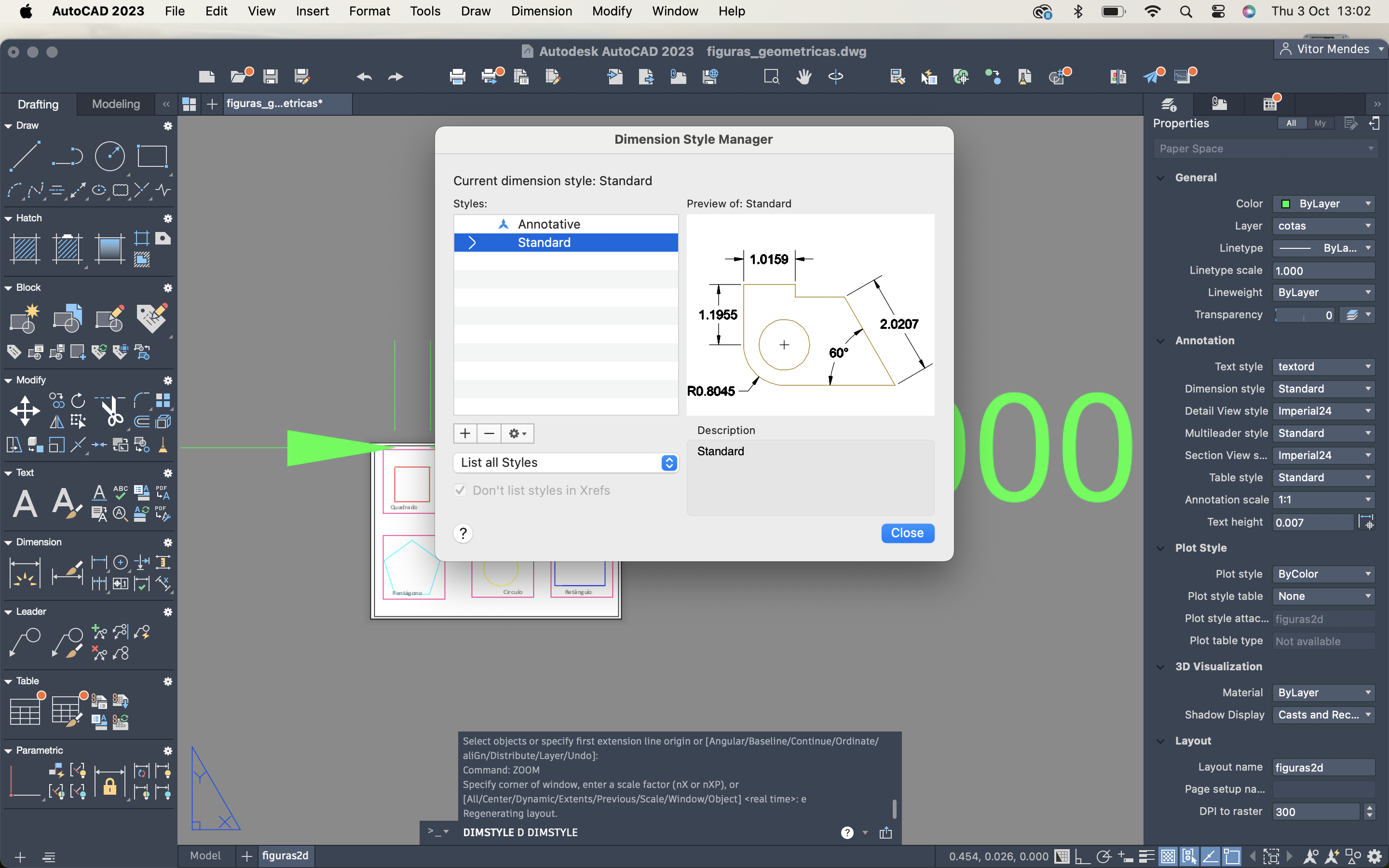This screenshot has height=868, width=1389.
Task: Open the Paper Space selection dropdown
Action: [1266, 149]
